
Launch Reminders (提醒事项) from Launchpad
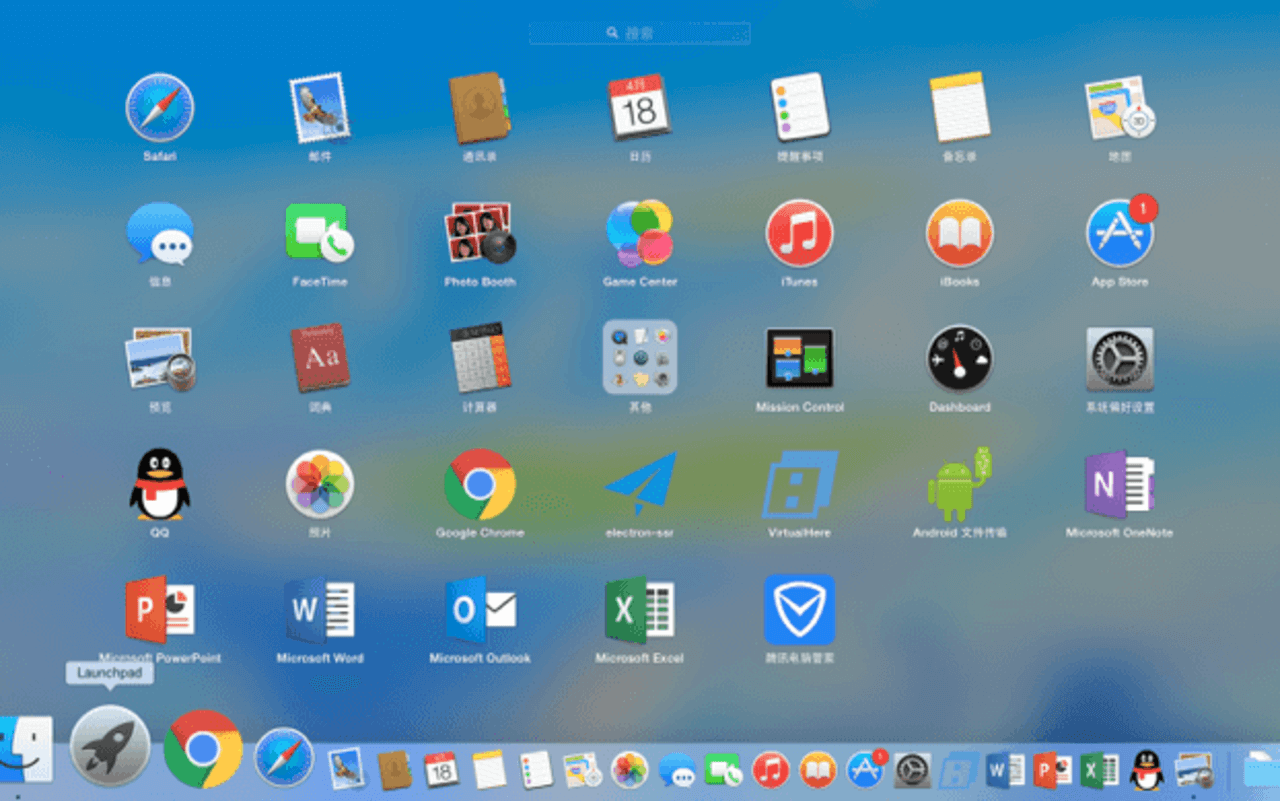(x=800, y=108)
